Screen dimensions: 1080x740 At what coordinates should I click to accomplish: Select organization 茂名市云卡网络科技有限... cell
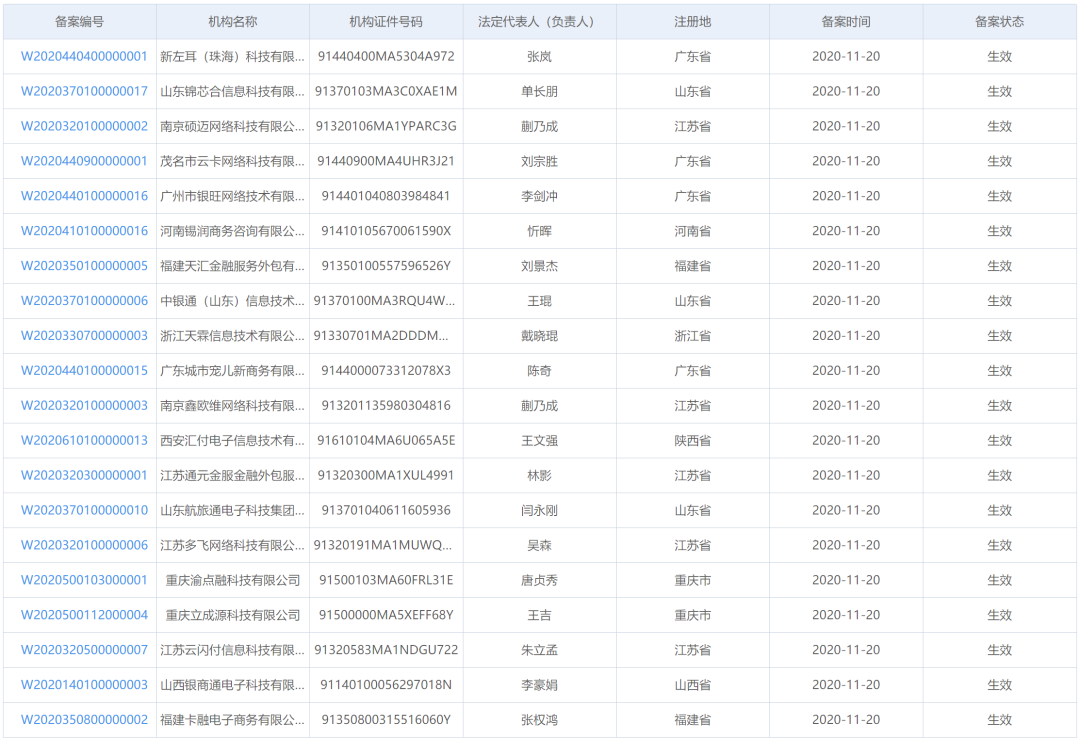pyautogui.click(x=233, y=161)
